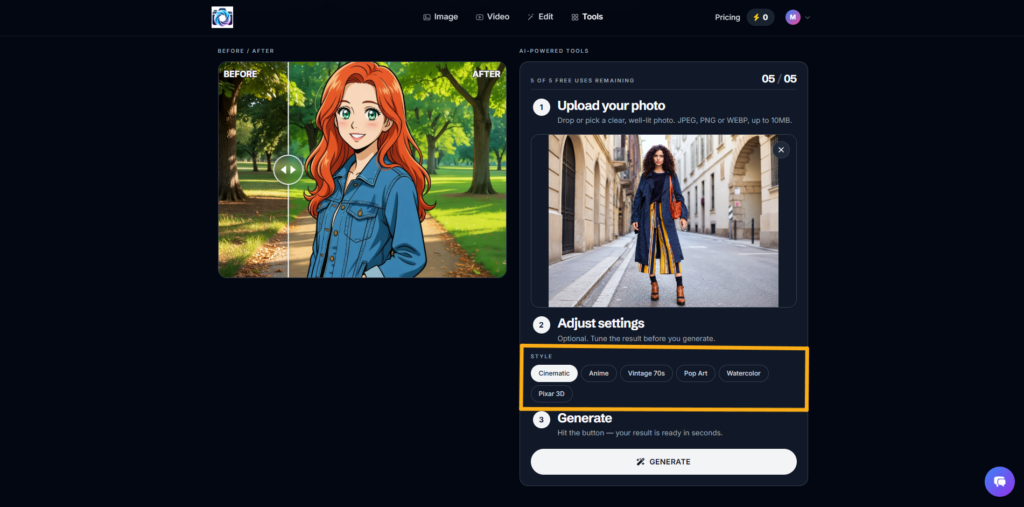Select the Cinematic style

554,374
